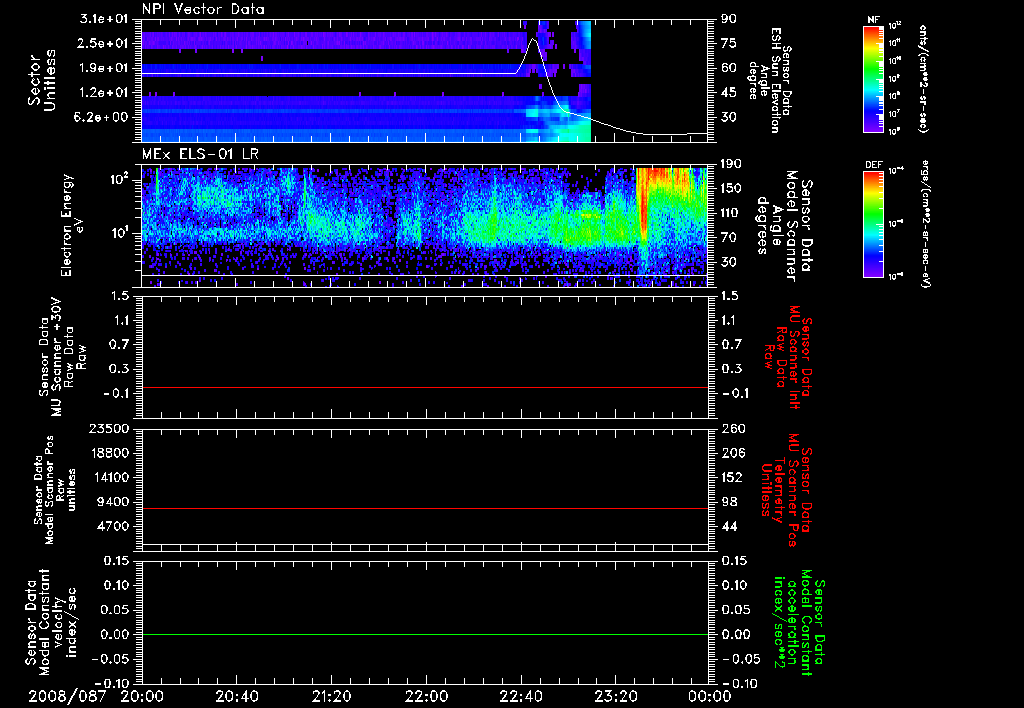This screenshot has width=1024, height=708.
Task: Click the "1.2e+01" sector tick value
Action: pos(104,93)
